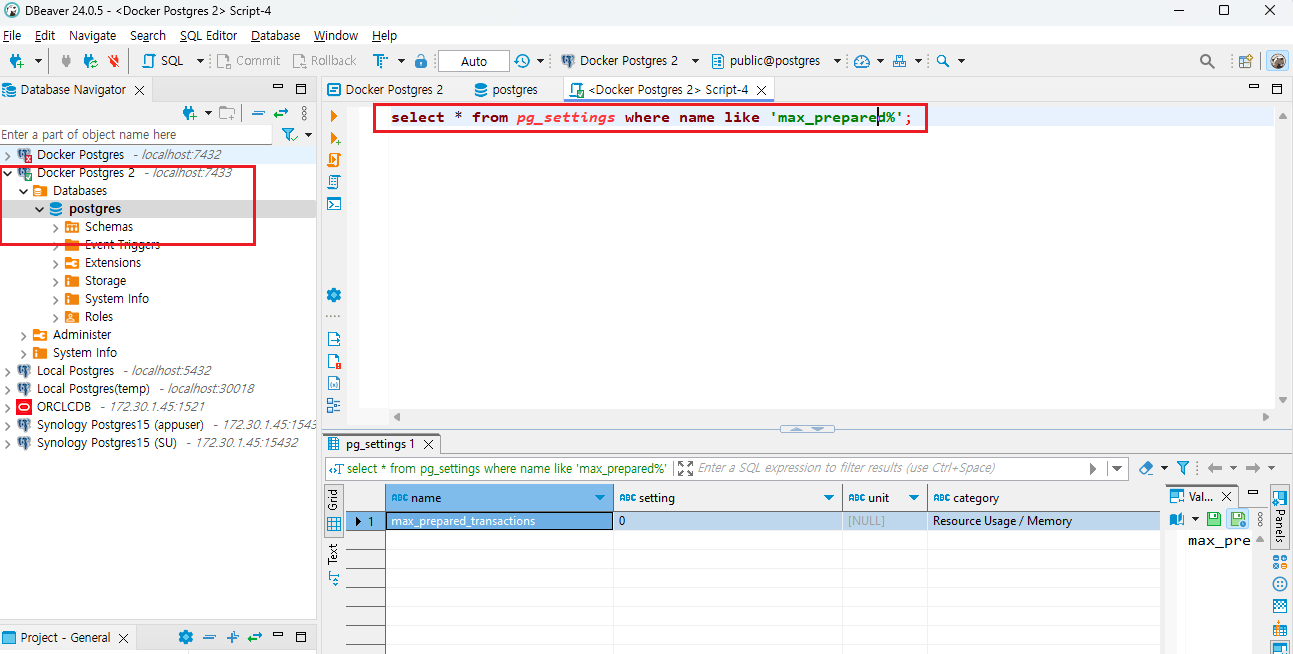
Task: Click Collapse All icon in Navigator
Action: (x=258, y=112)
